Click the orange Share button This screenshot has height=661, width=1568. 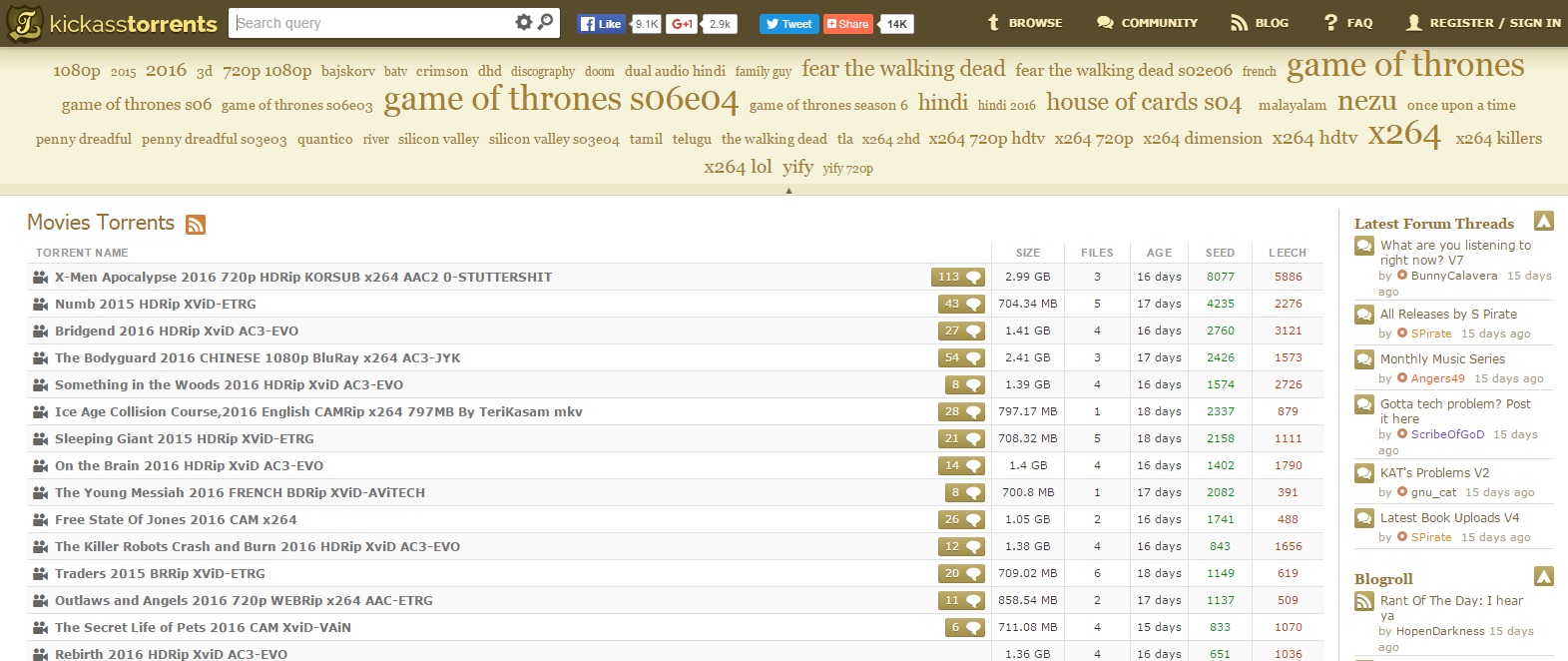click(x=847, y=24)
